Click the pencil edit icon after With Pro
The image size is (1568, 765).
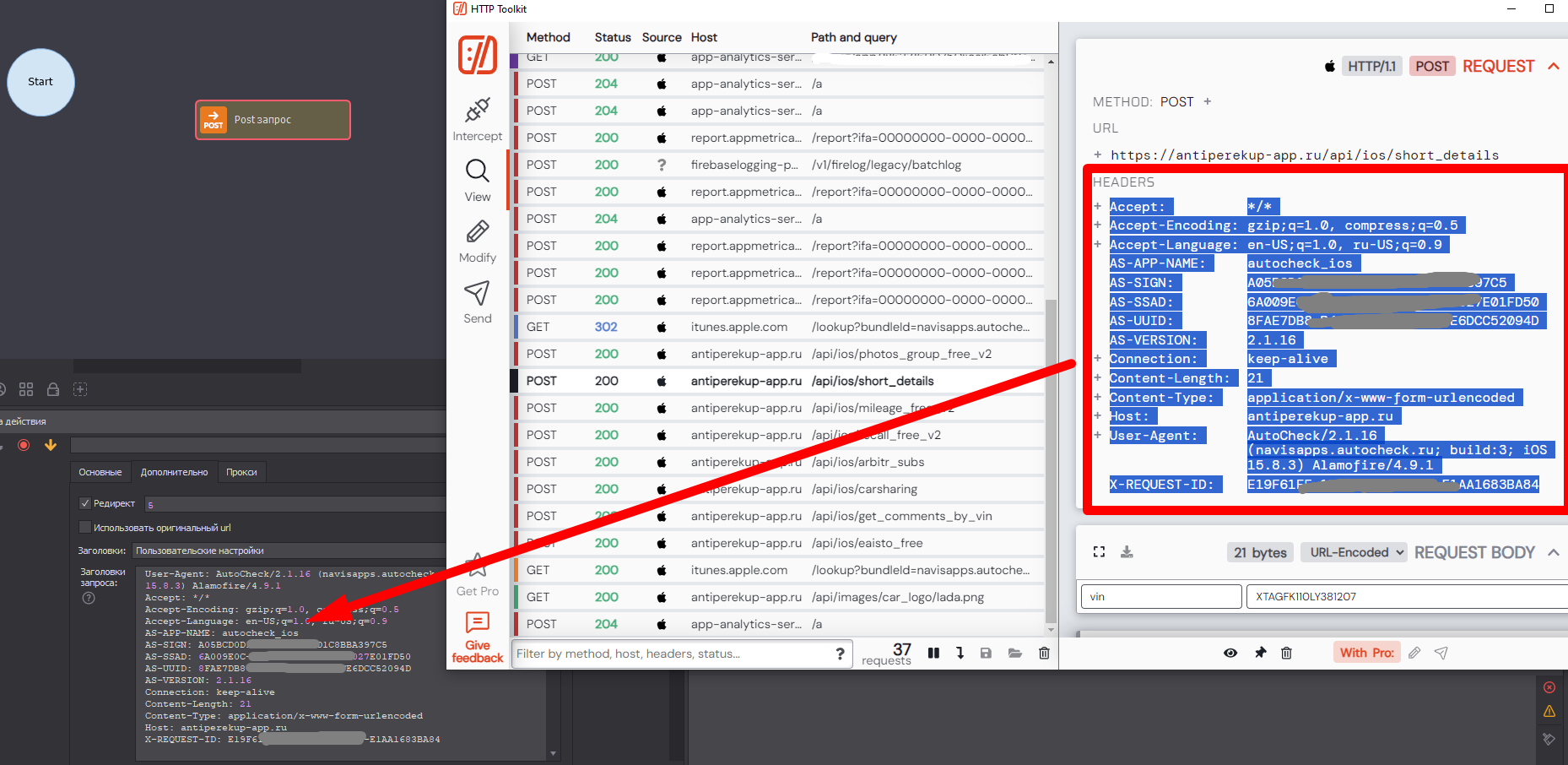click(x=1414, y=653)
